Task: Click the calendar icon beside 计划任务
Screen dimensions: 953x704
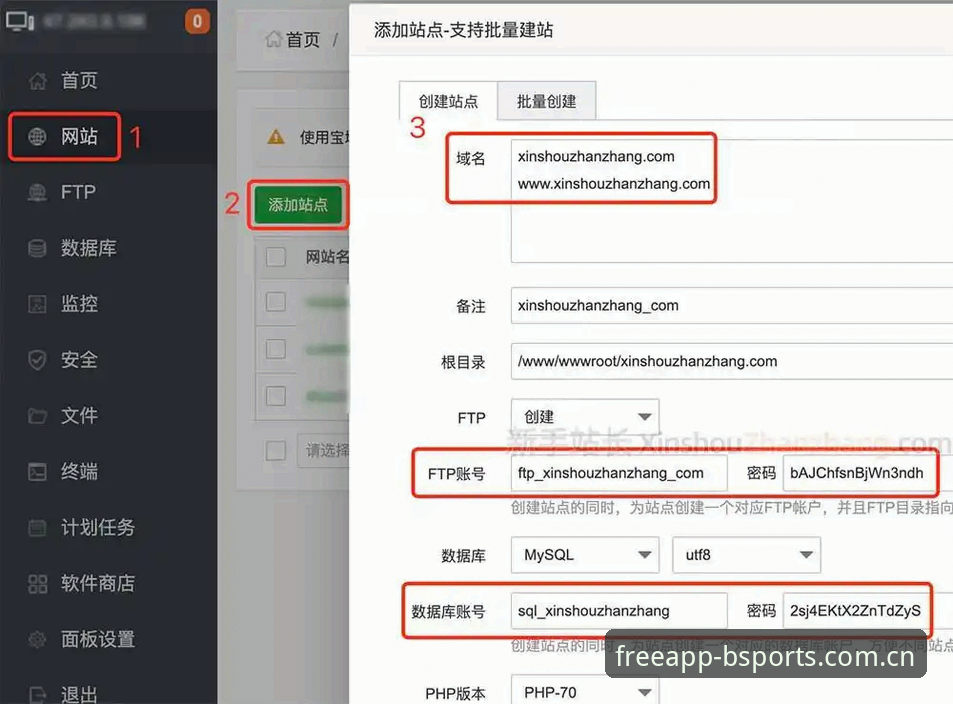Action: (37, 528)
